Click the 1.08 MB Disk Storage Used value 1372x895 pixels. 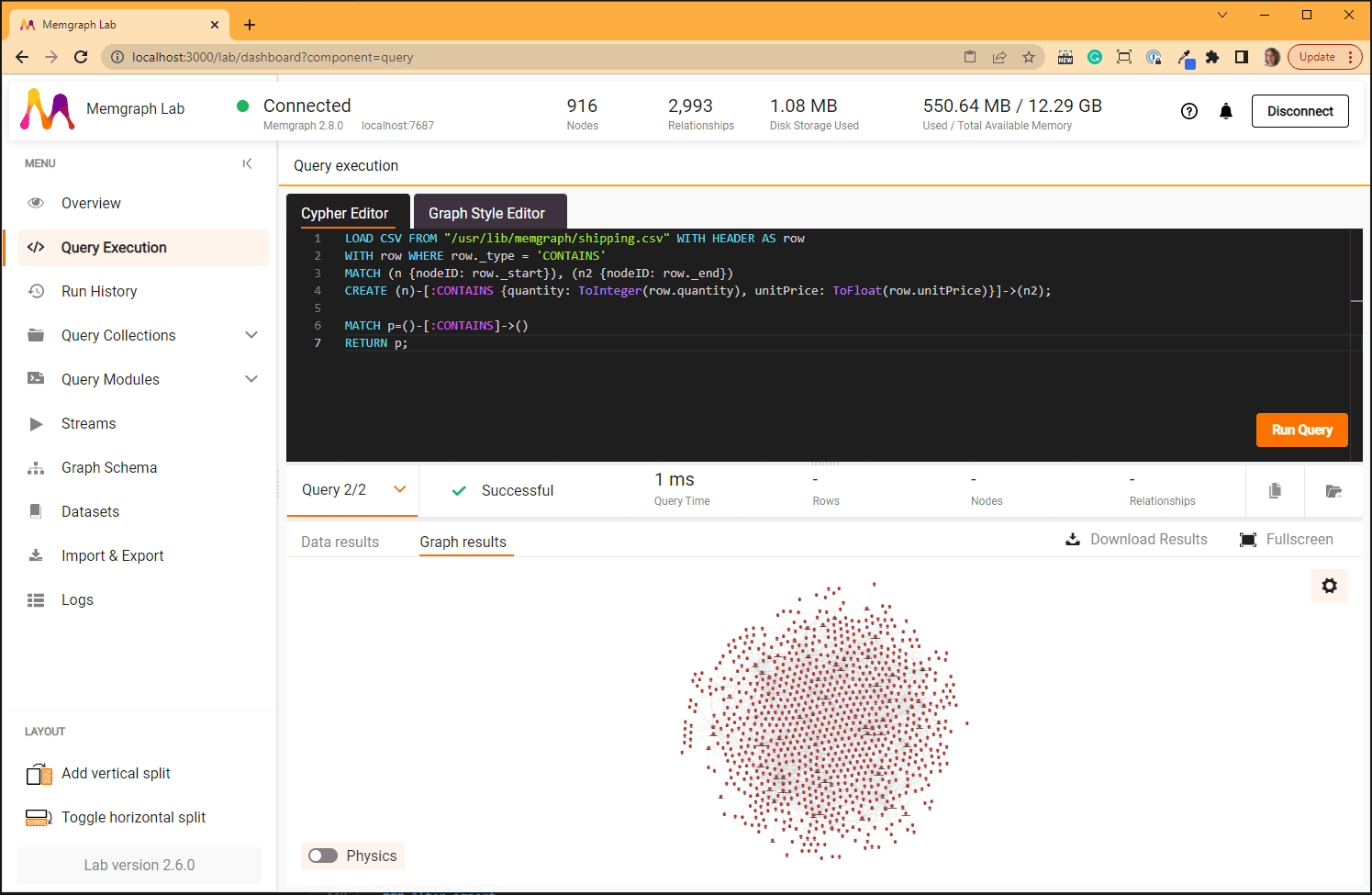tap(803, 106)
